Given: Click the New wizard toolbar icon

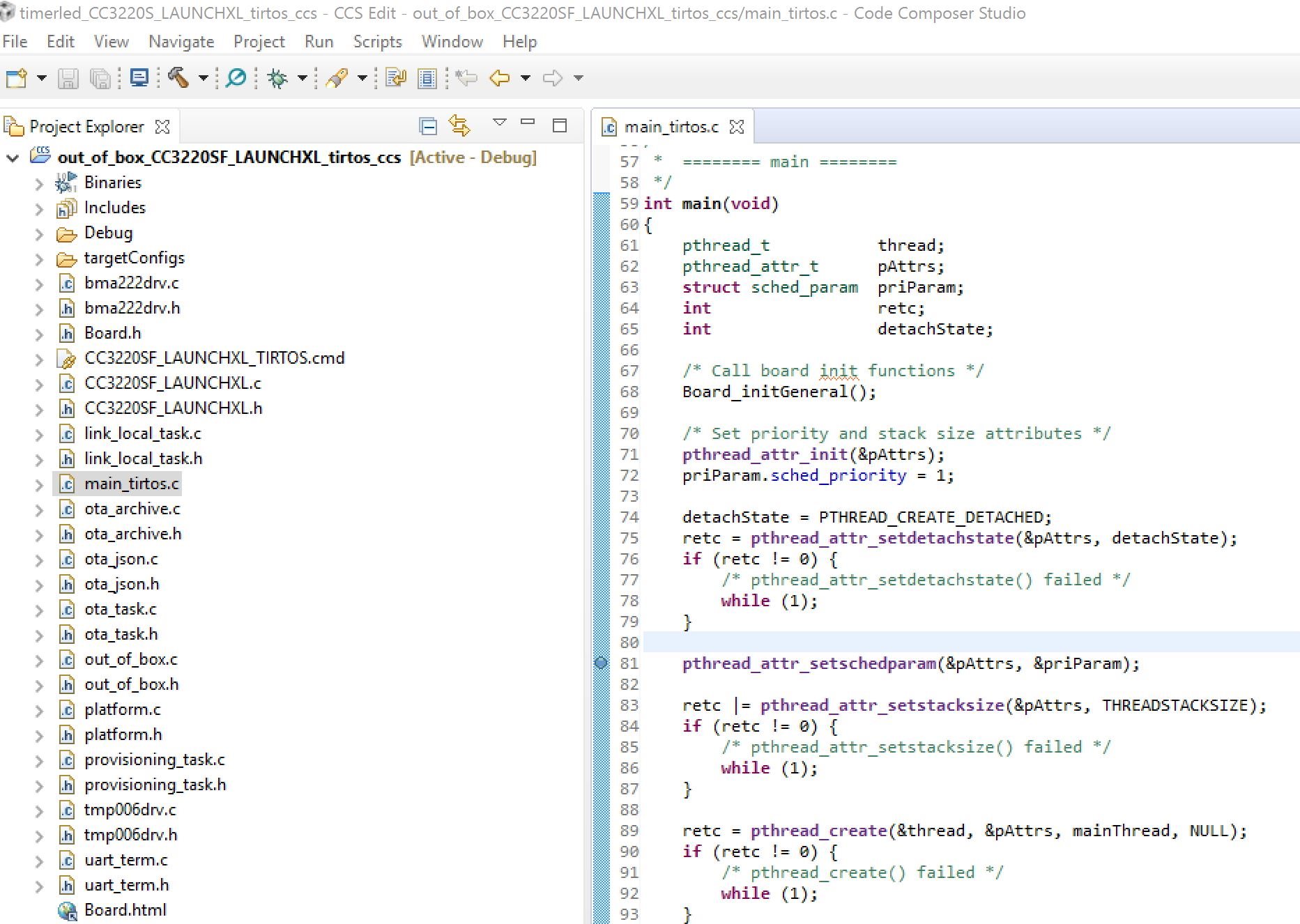Looking at the screenshot, I should (x=16, y=78).
